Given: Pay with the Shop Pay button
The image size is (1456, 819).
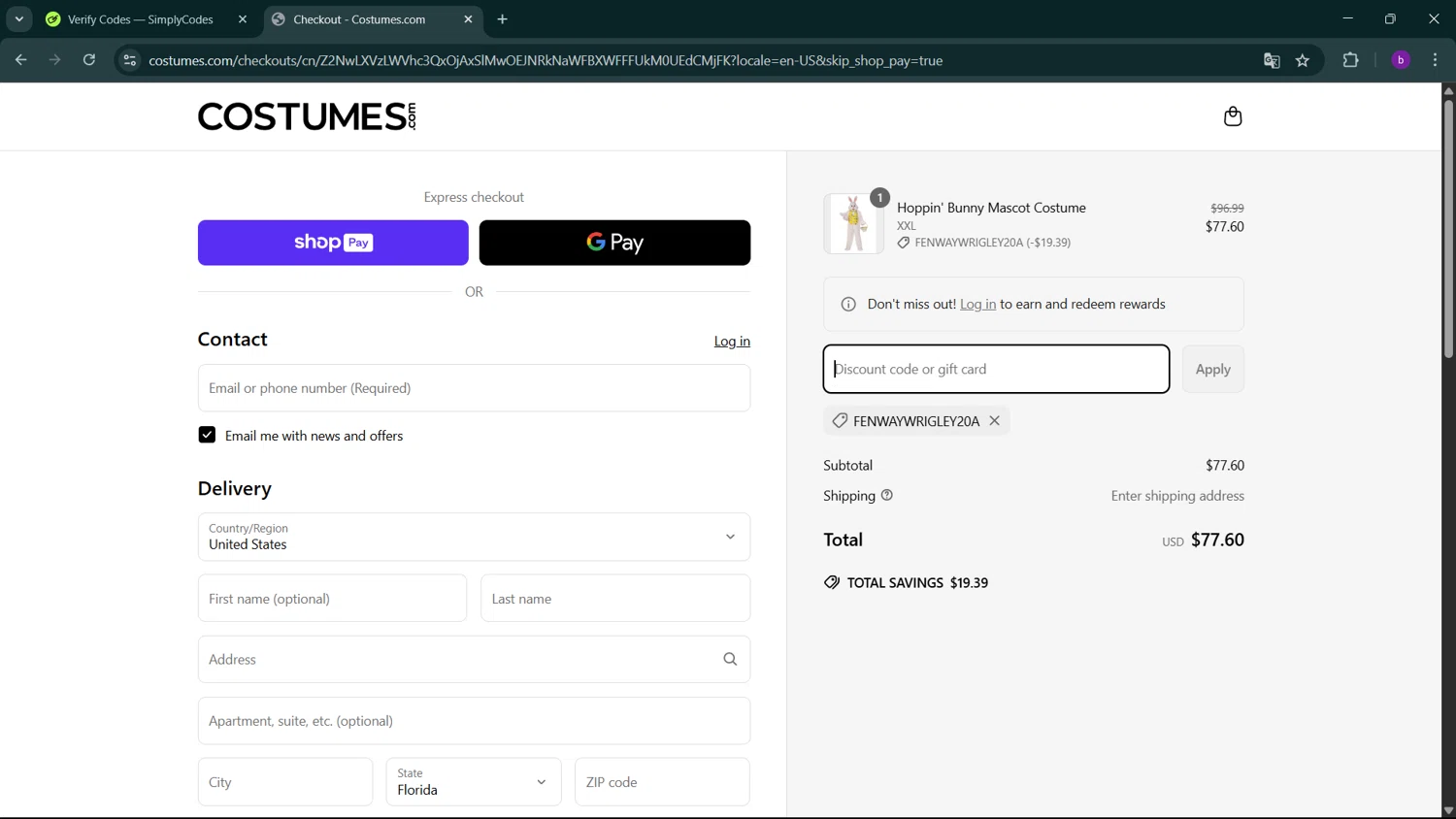Looking at the screenshot, I should [333, 243].
